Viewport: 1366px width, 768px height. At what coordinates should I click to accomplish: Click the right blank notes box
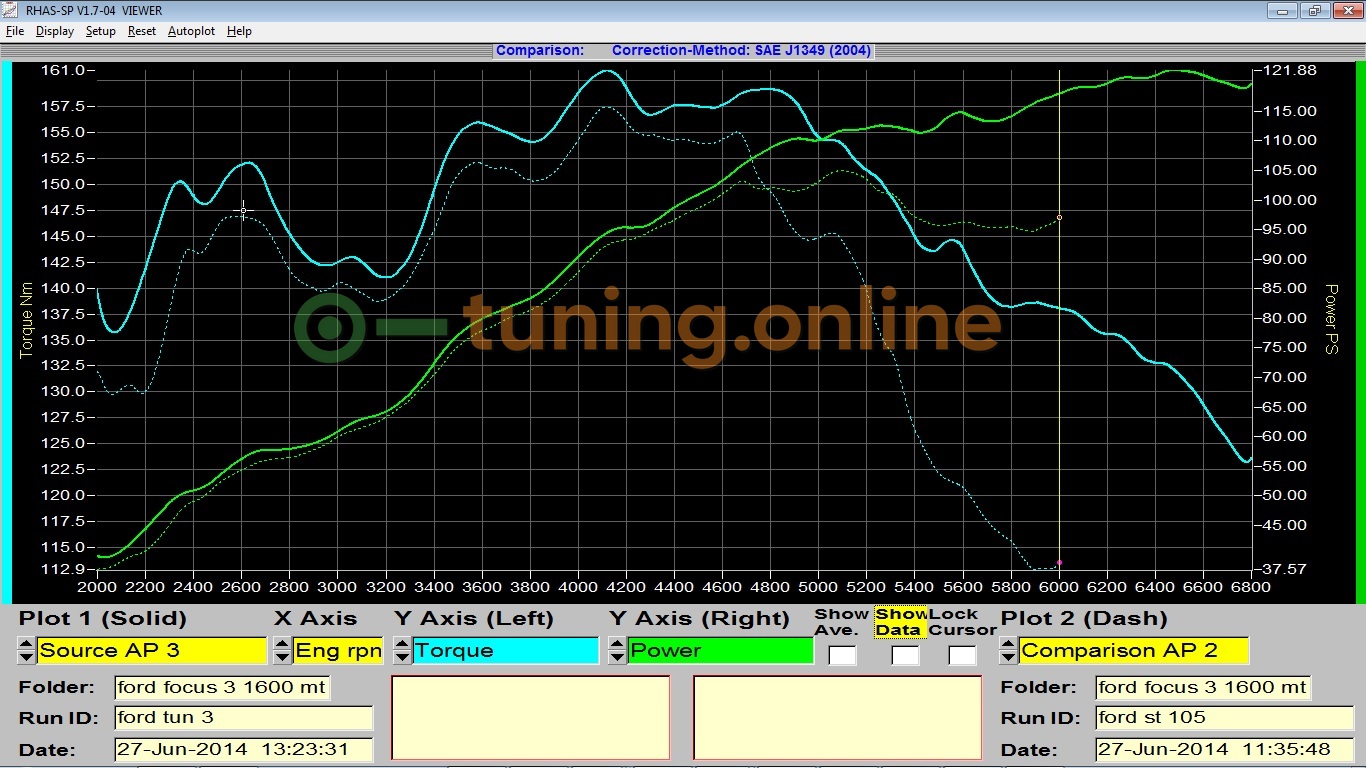pyautogui.click(x=837, y=718)
